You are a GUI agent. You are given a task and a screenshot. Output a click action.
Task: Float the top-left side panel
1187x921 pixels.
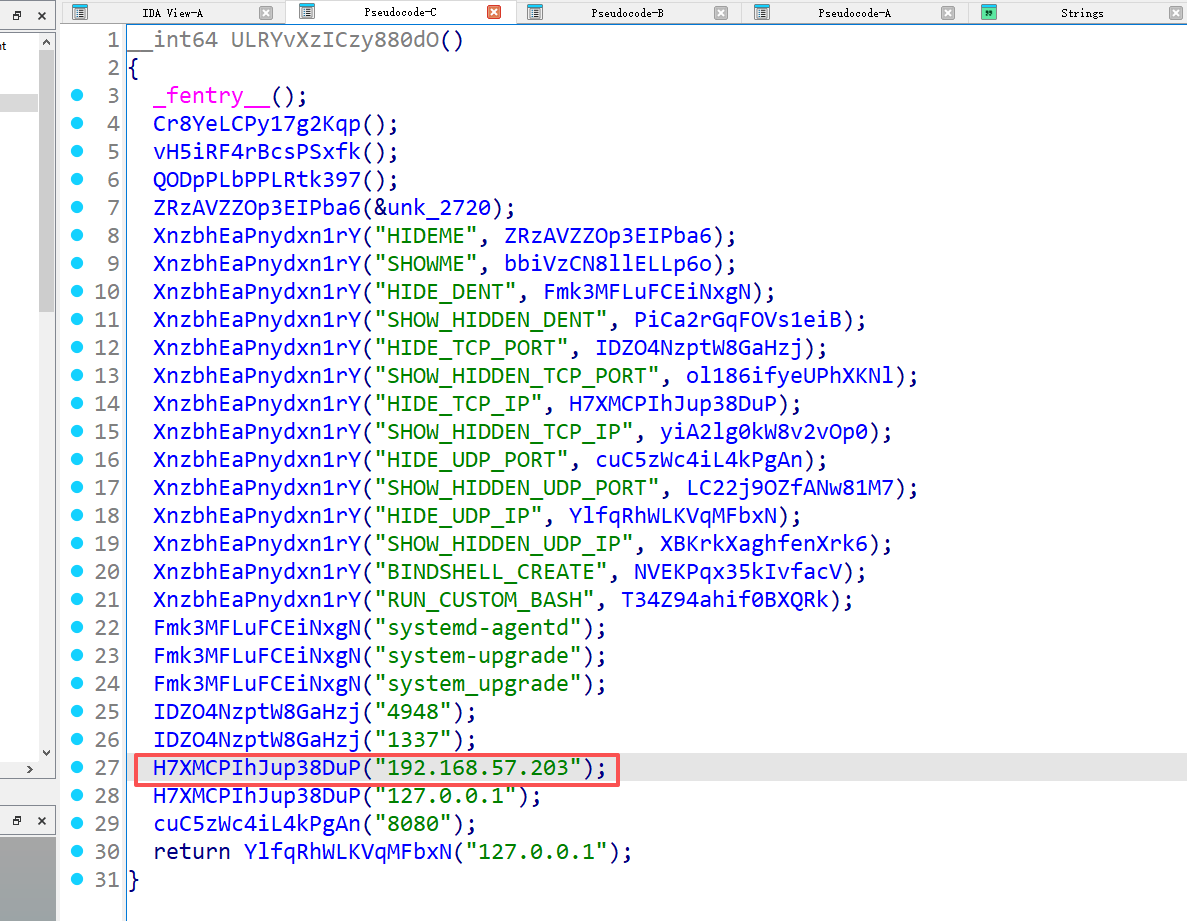[17, 17]
